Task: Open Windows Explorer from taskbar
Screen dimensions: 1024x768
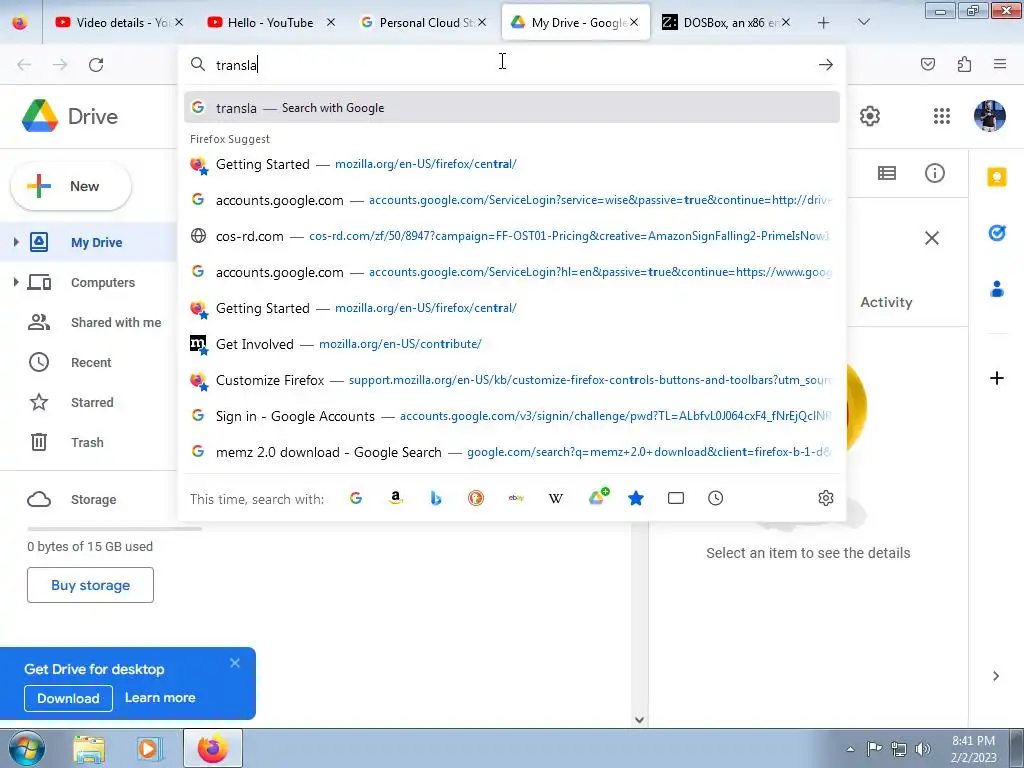Action: point(89,748)
